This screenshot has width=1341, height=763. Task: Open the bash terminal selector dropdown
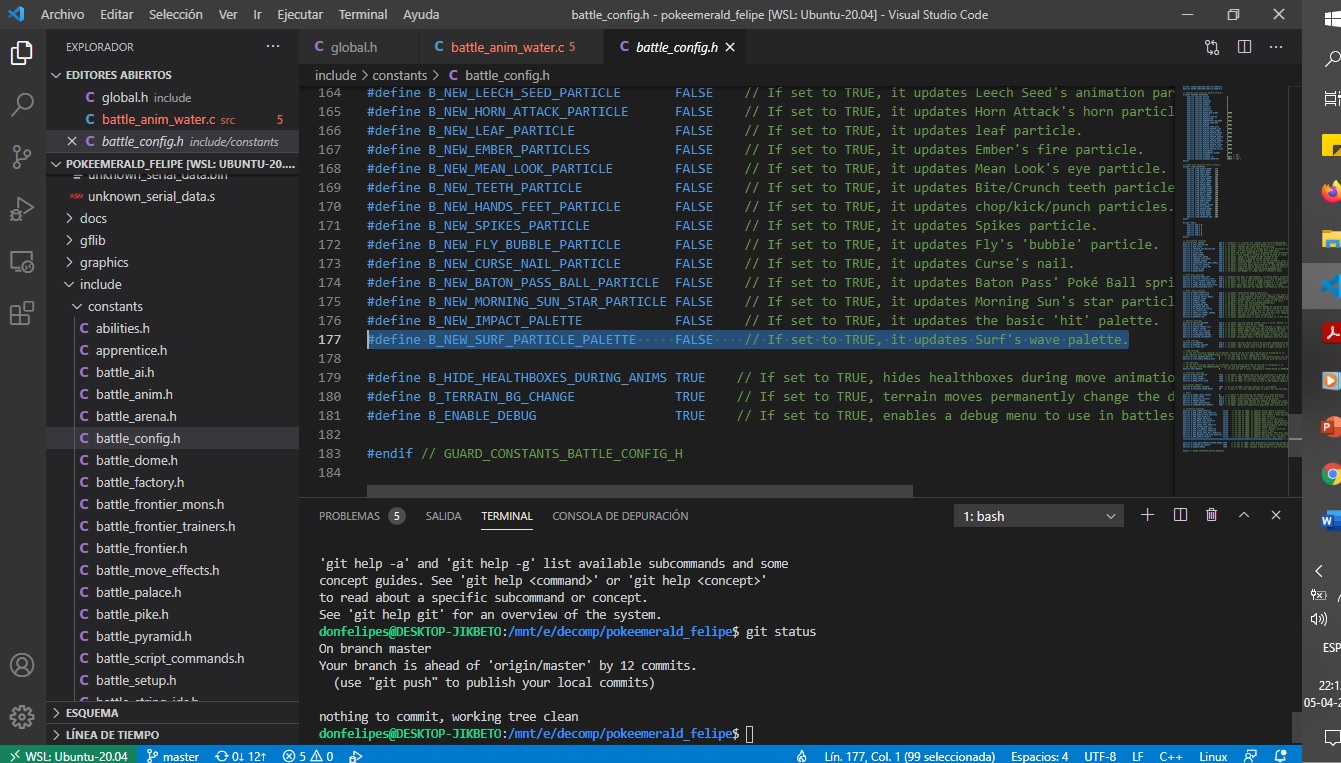[1039, 516]
